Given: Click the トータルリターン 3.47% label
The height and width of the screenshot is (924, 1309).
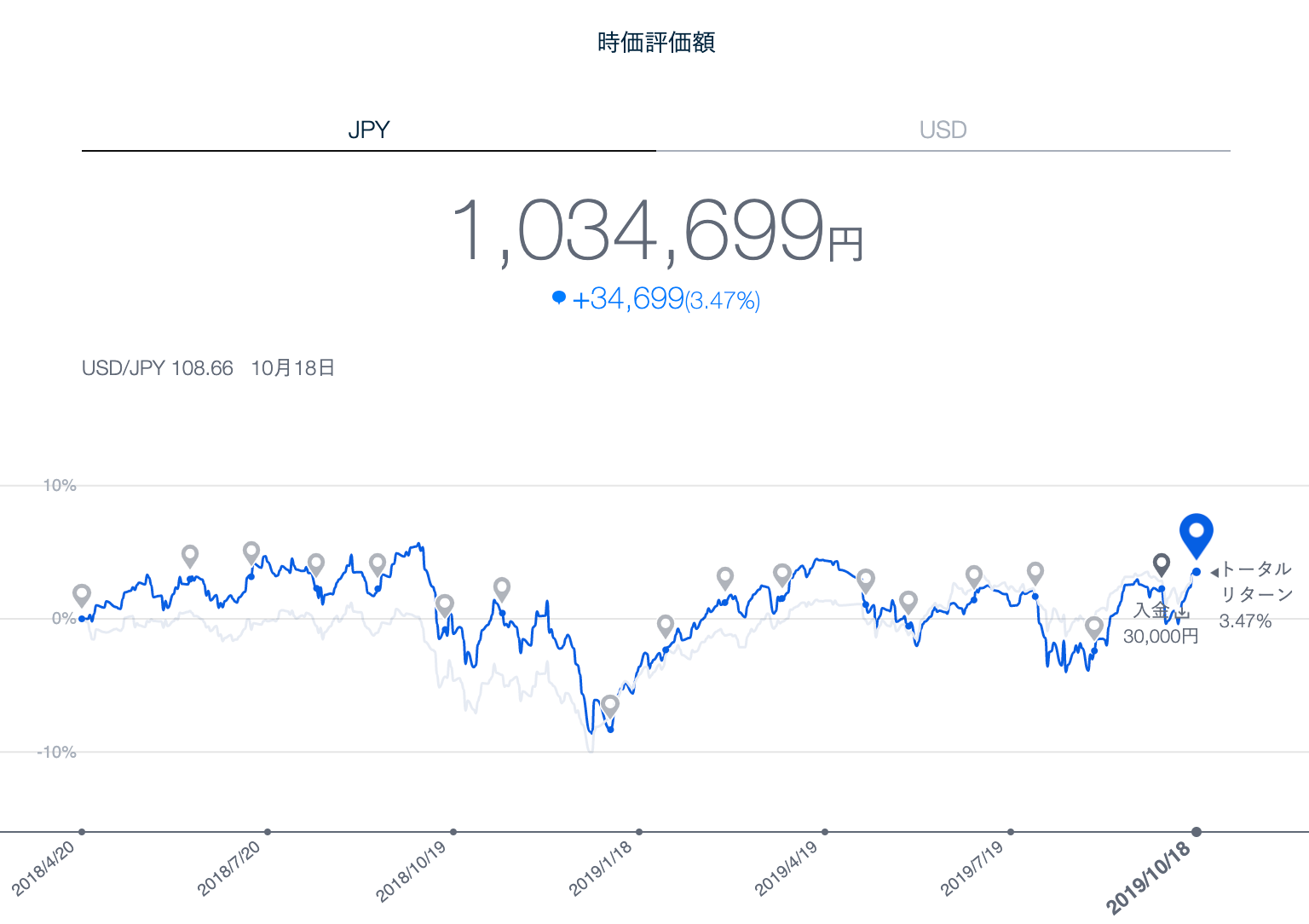Looking at the screenshot, I should coord(1254,594).
